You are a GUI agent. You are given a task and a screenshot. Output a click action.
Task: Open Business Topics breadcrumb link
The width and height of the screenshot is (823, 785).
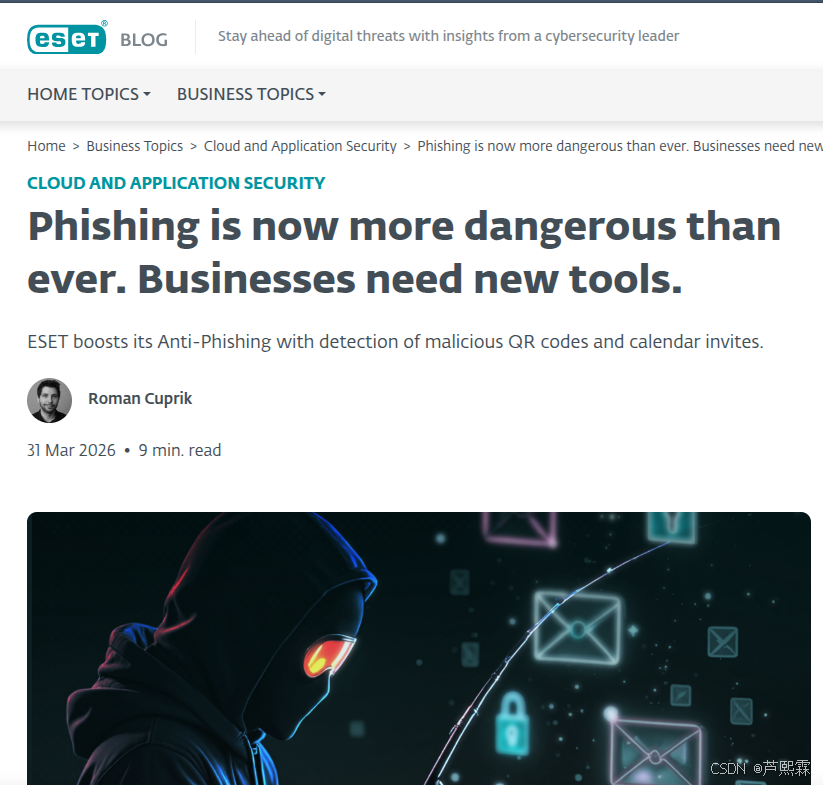point(134,146)
